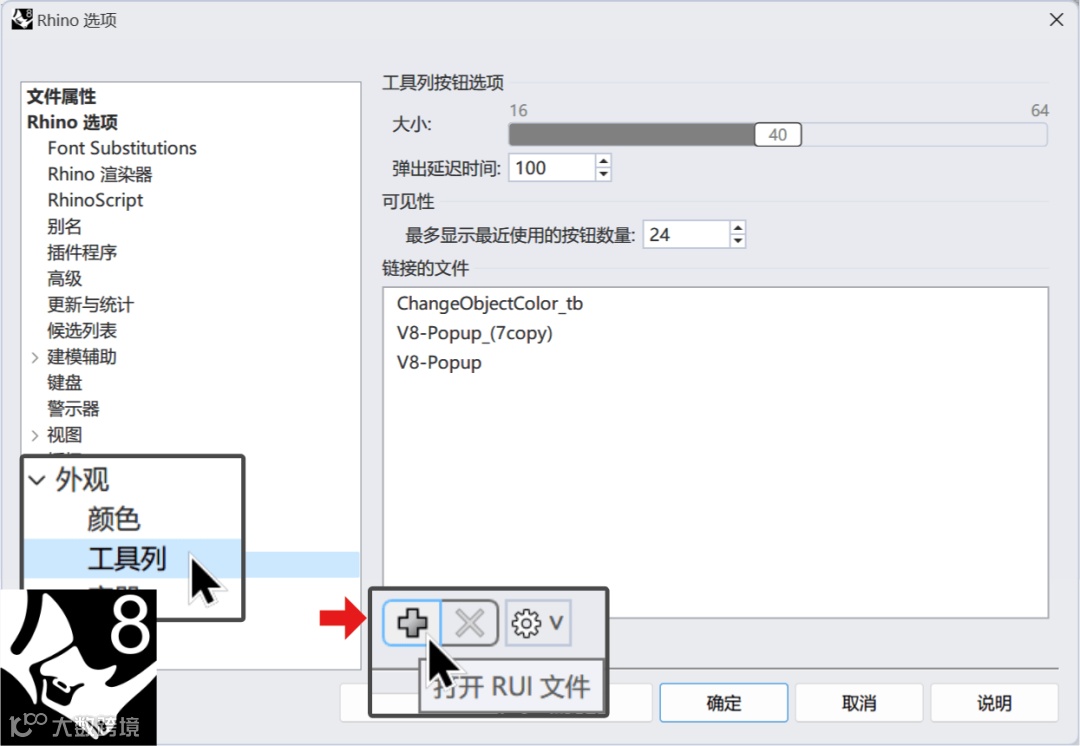Screen dimensions: 1080x746
Task: Click the 取消 button
Action: (x=859, y=703)
